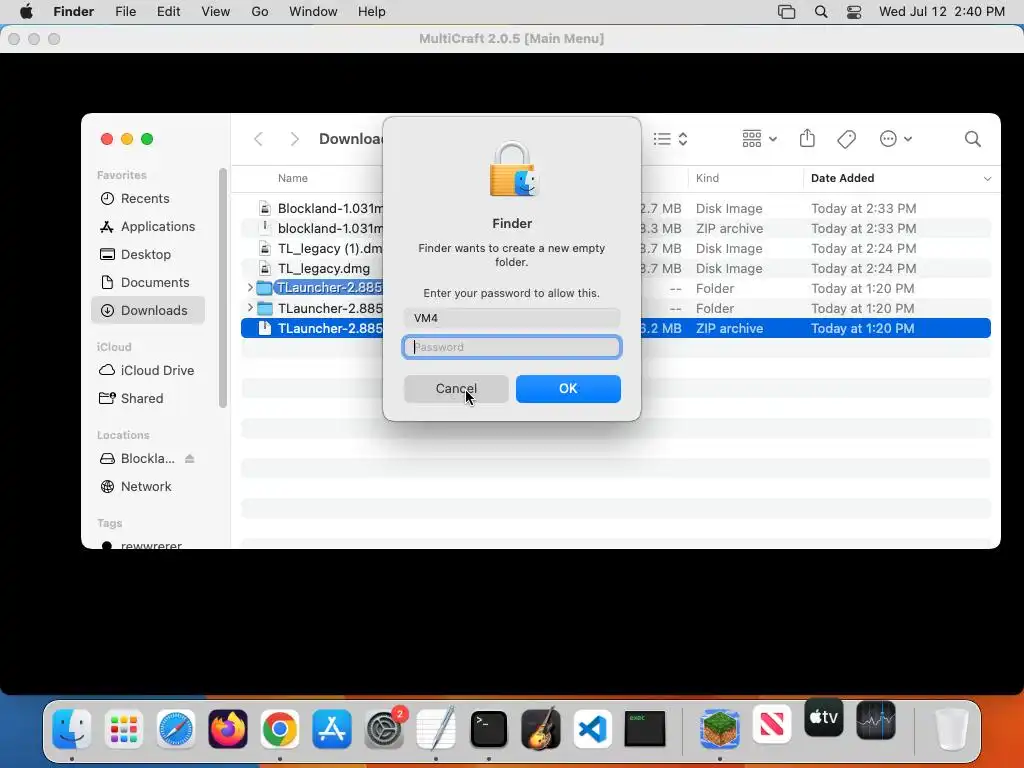Expand the second TLauncher-2.885 folder

(x=249, y=308)
